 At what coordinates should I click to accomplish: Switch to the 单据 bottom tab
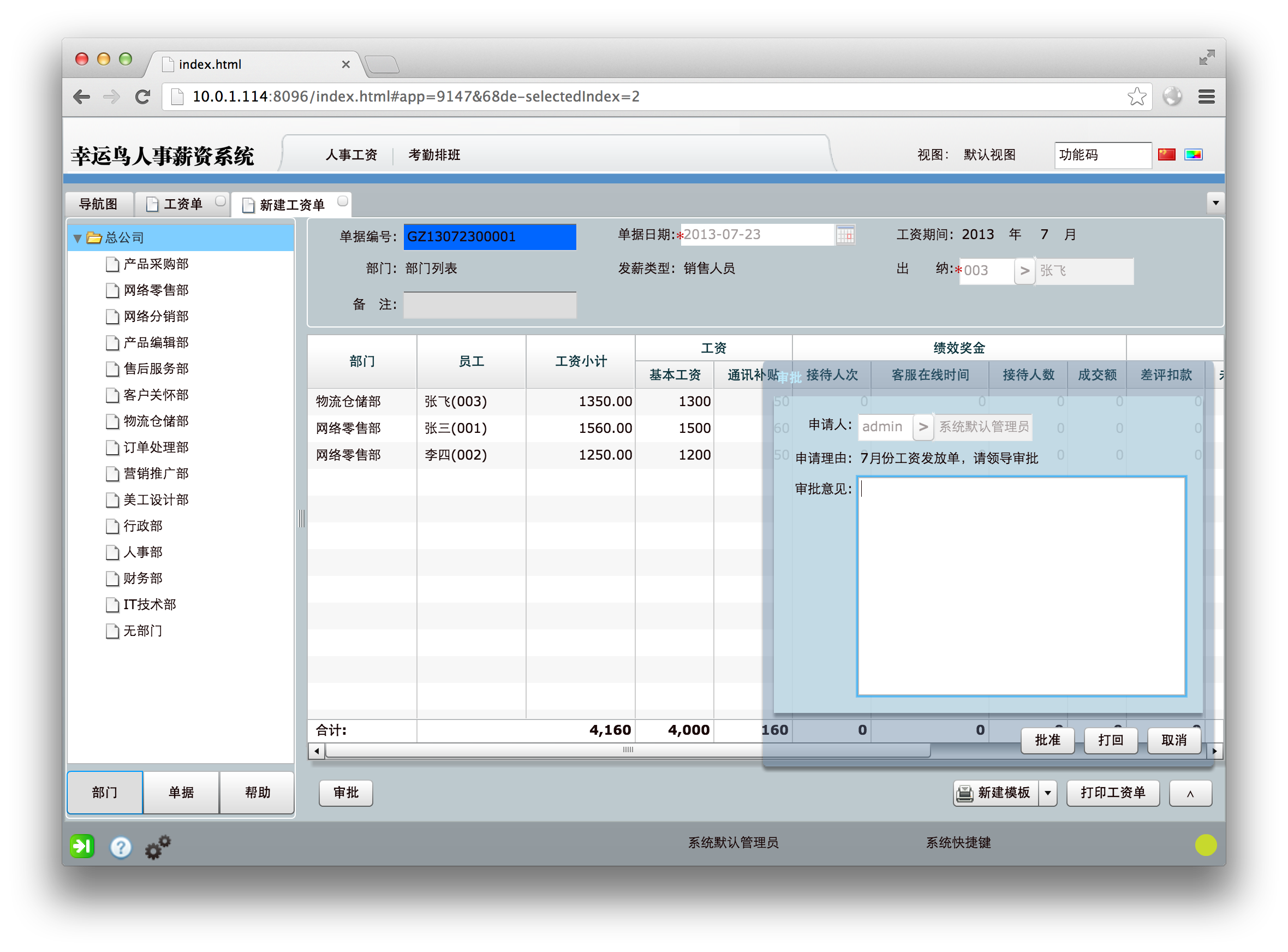click(x=181, y=793)
